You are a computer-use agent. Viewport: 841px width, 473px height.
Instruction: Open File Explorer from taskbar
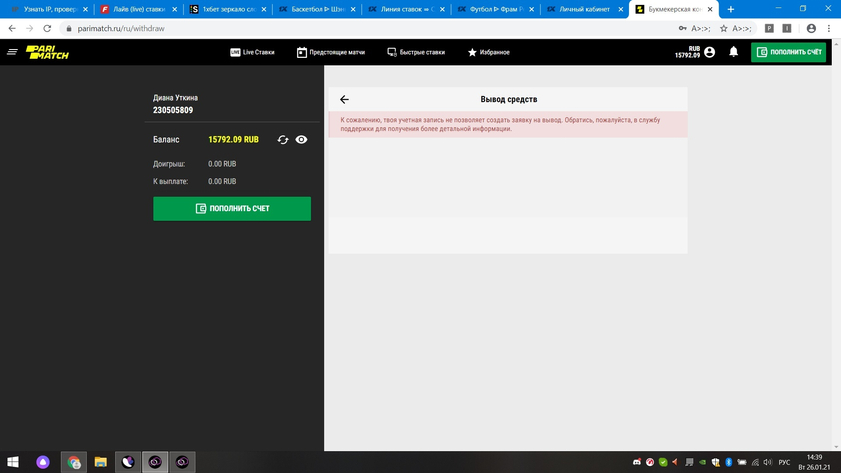[x=100, y=462]
